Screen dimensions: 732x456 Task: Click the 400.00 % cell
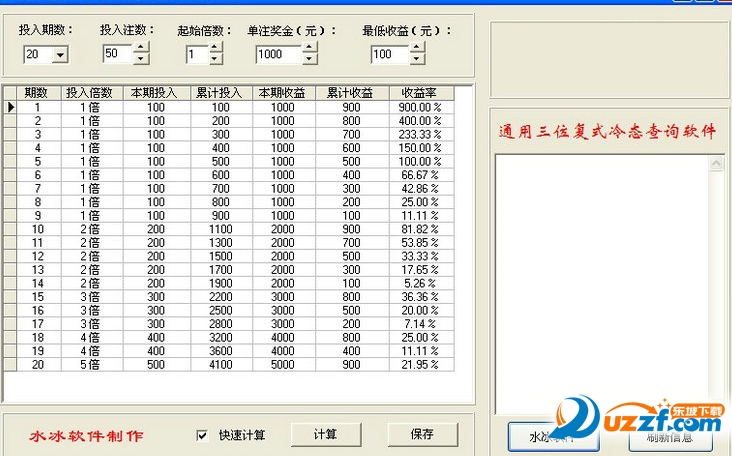pos(421,121)
